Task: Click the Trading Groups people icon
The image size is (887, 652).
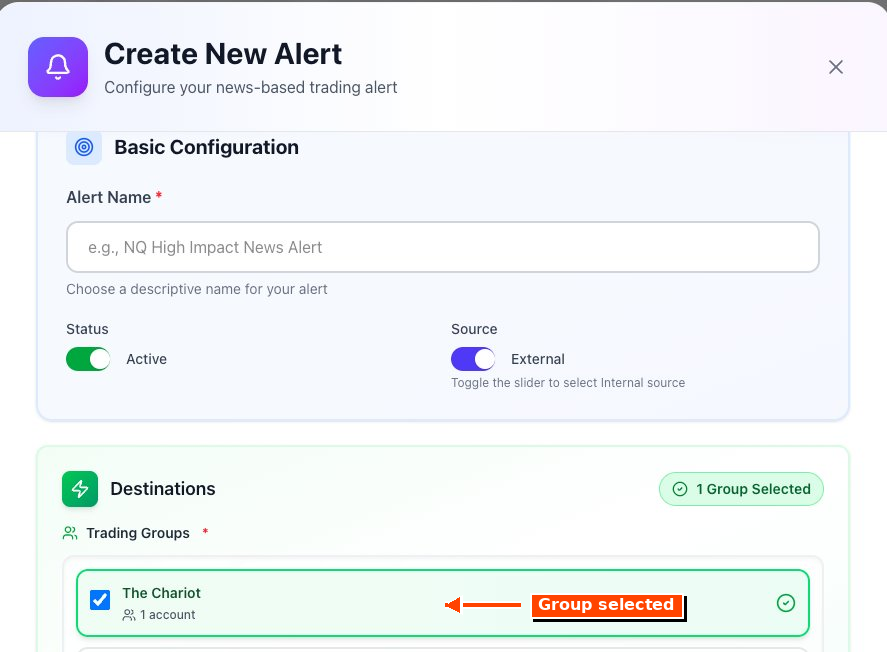Action: 70,533
